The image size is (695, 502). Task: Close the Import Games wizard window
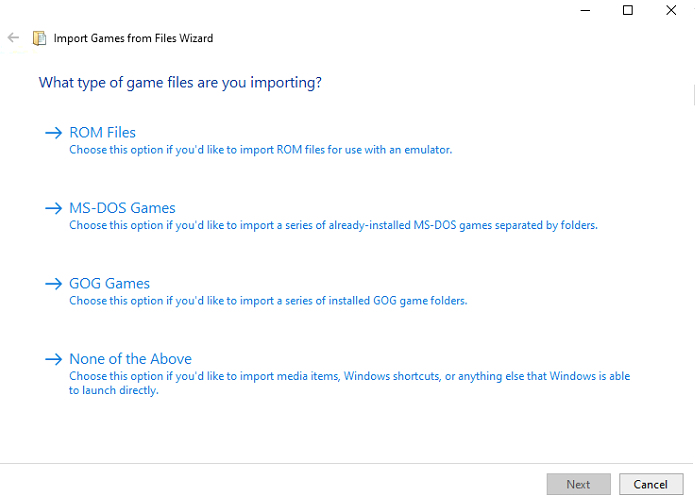(x=671, y=10)
